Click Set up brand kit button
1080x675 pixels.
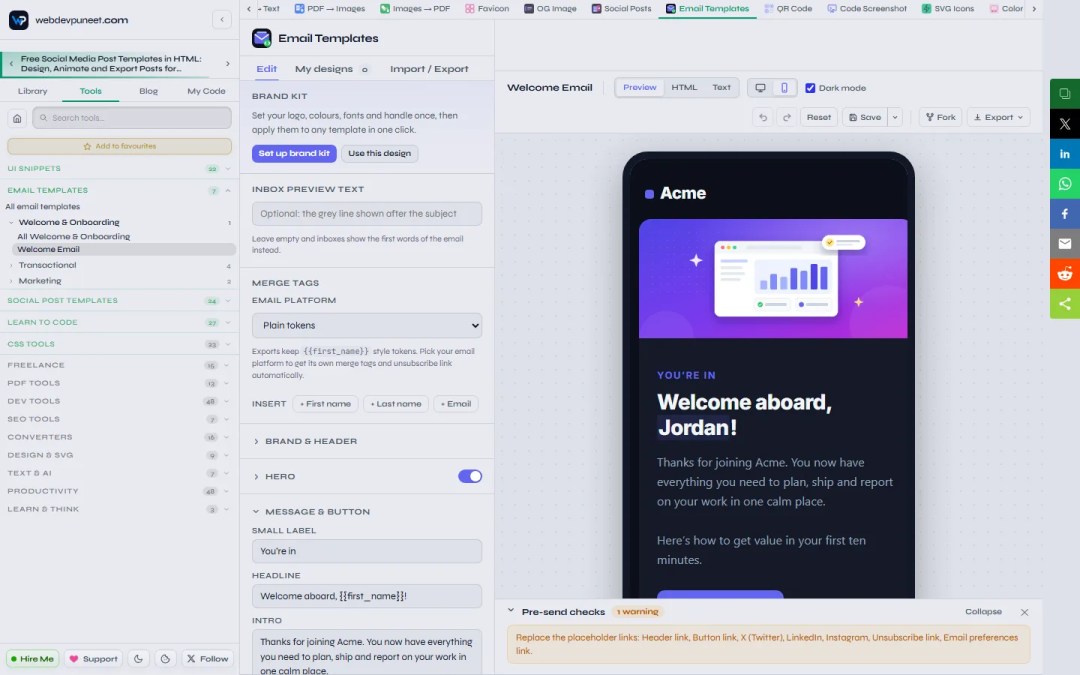pyautogui.click(x=294, y=153)
